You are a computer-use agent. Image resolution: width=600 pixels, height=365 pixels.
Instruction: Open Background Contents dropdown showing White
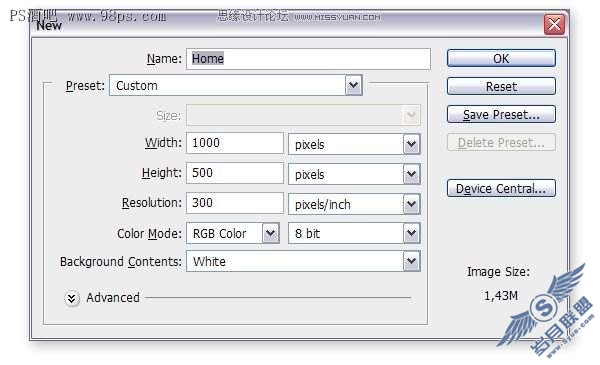coord(303,261)
